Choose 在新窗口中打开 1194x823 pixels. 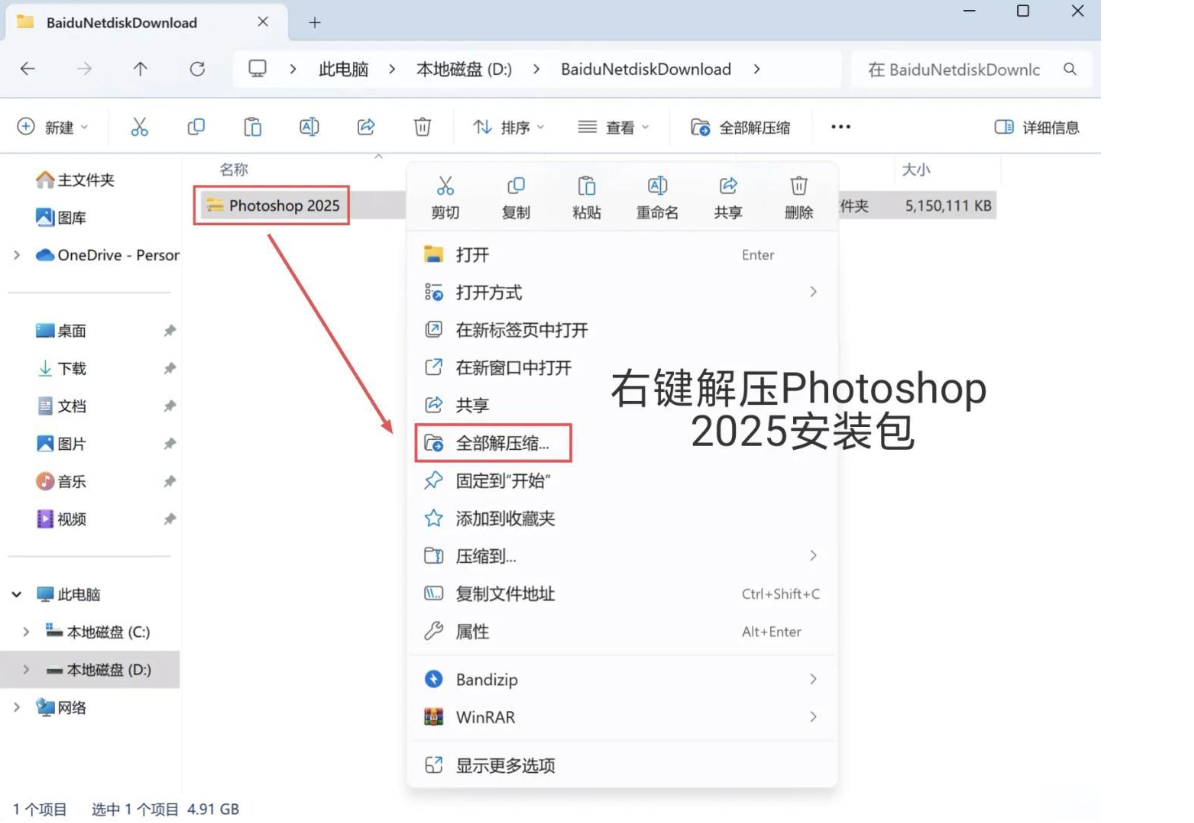click(622, 368)
